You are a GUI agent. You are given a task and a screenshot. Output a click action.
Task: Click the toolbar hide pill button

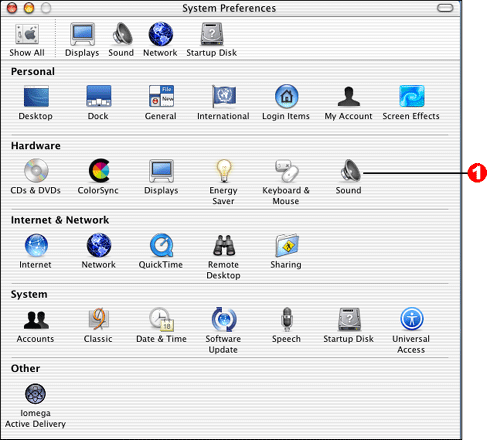(445, 8)
